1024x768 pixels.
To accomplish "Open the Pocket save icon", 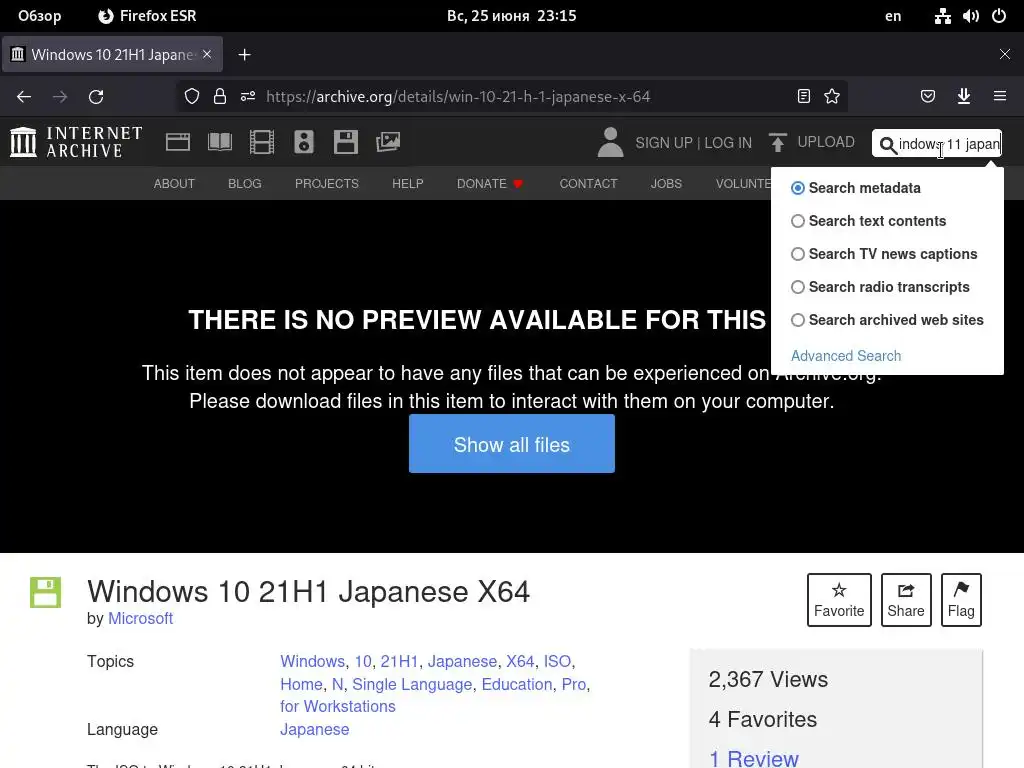I will (927, 97).
